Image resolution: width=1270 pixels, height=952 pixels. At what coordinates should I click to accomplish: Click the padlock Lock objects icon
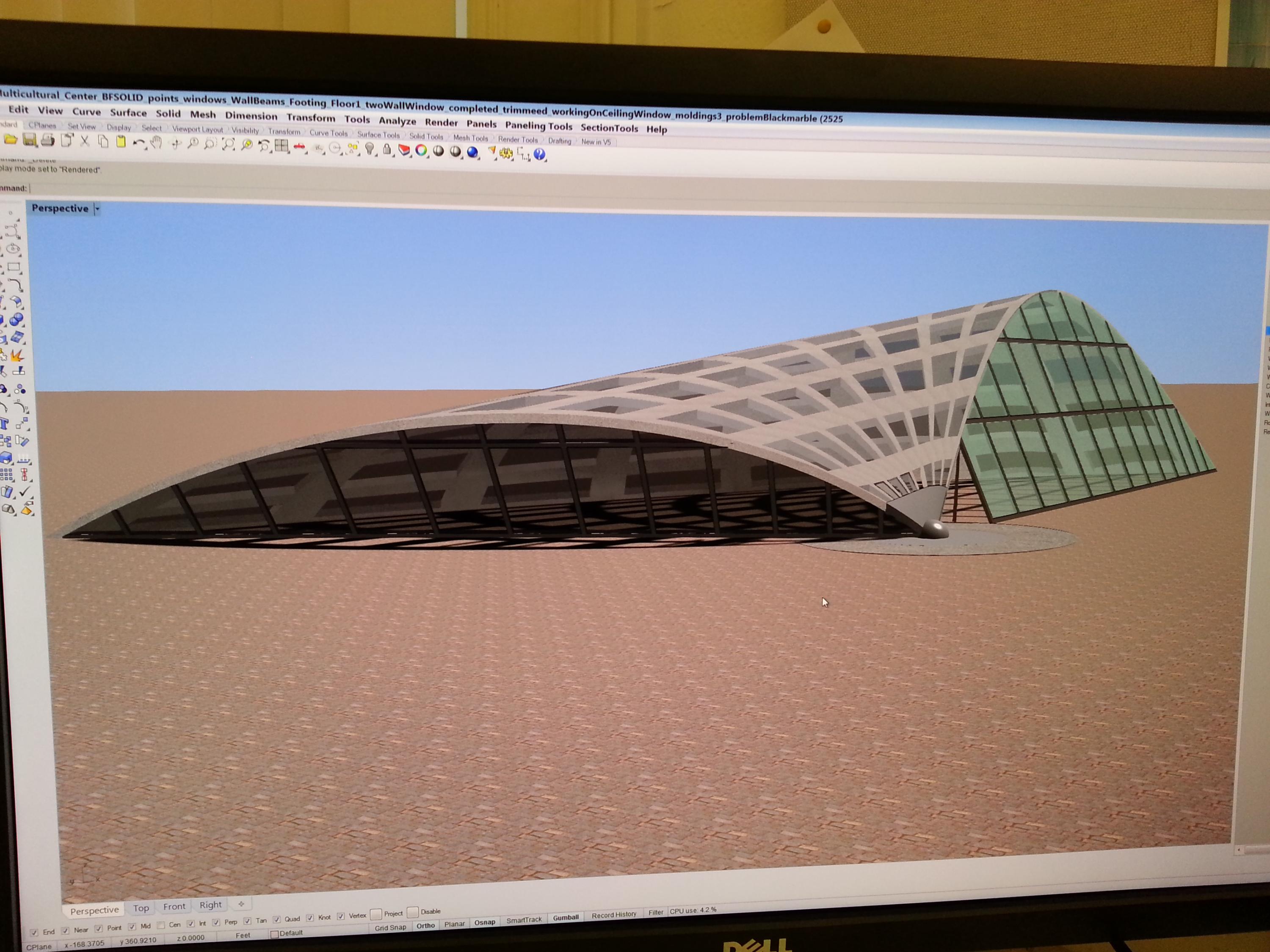(387, 150)
